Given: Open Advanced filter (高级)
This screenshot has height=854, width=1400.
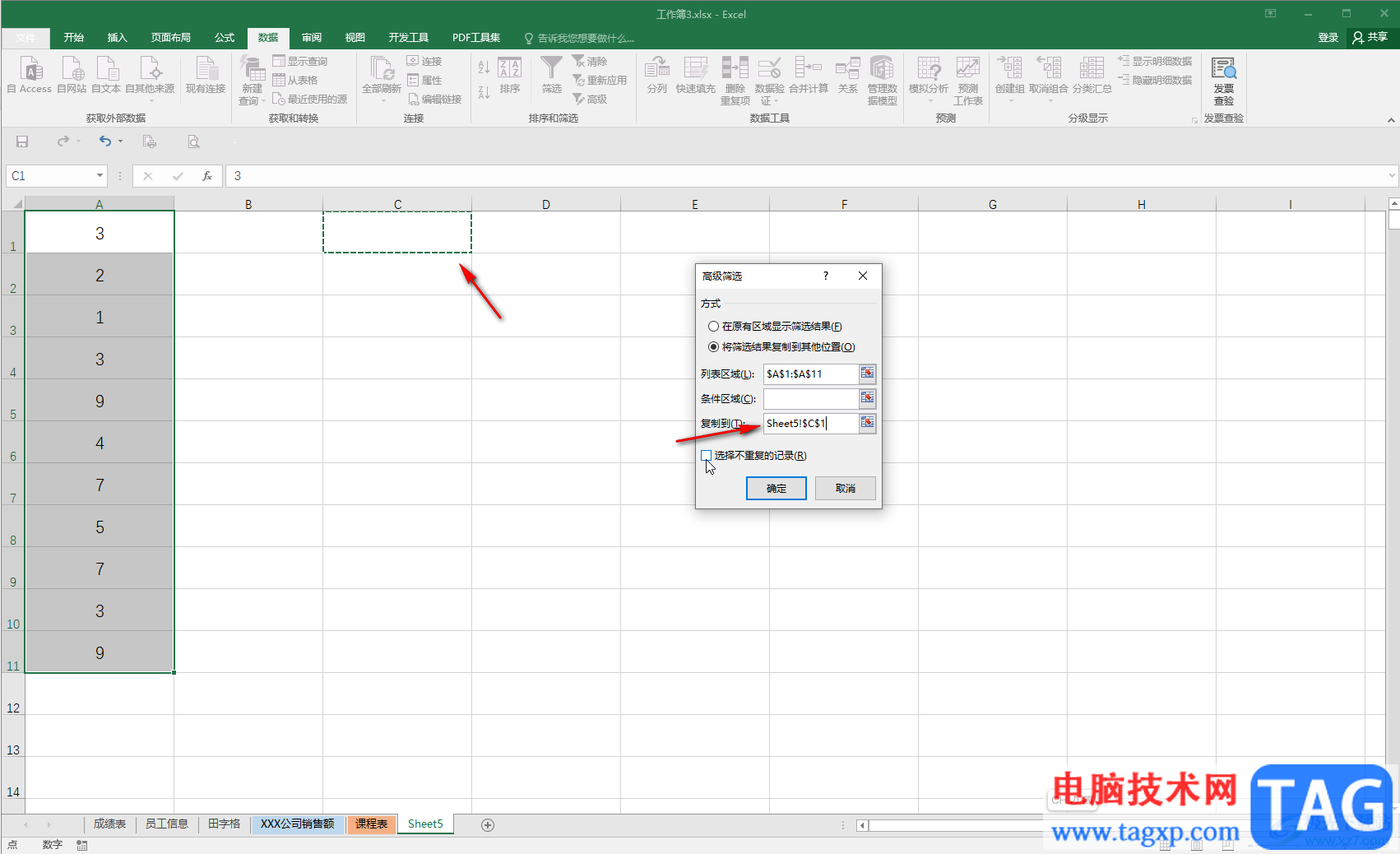Looking at the screenshot, I should pyautogui.click(x=591, y=99).
